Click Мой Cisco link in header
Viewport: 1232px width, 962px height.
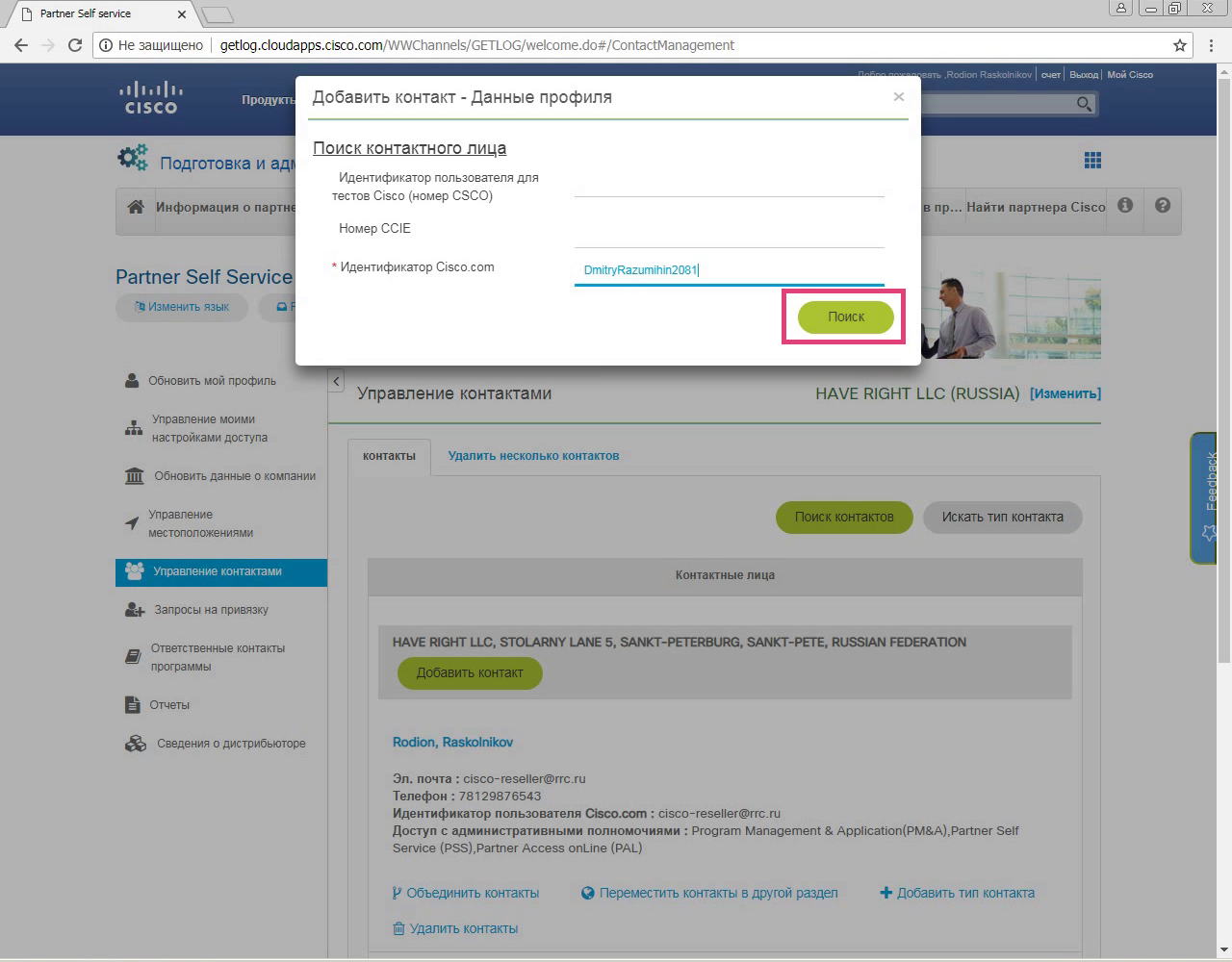(x=1130, y=75)
